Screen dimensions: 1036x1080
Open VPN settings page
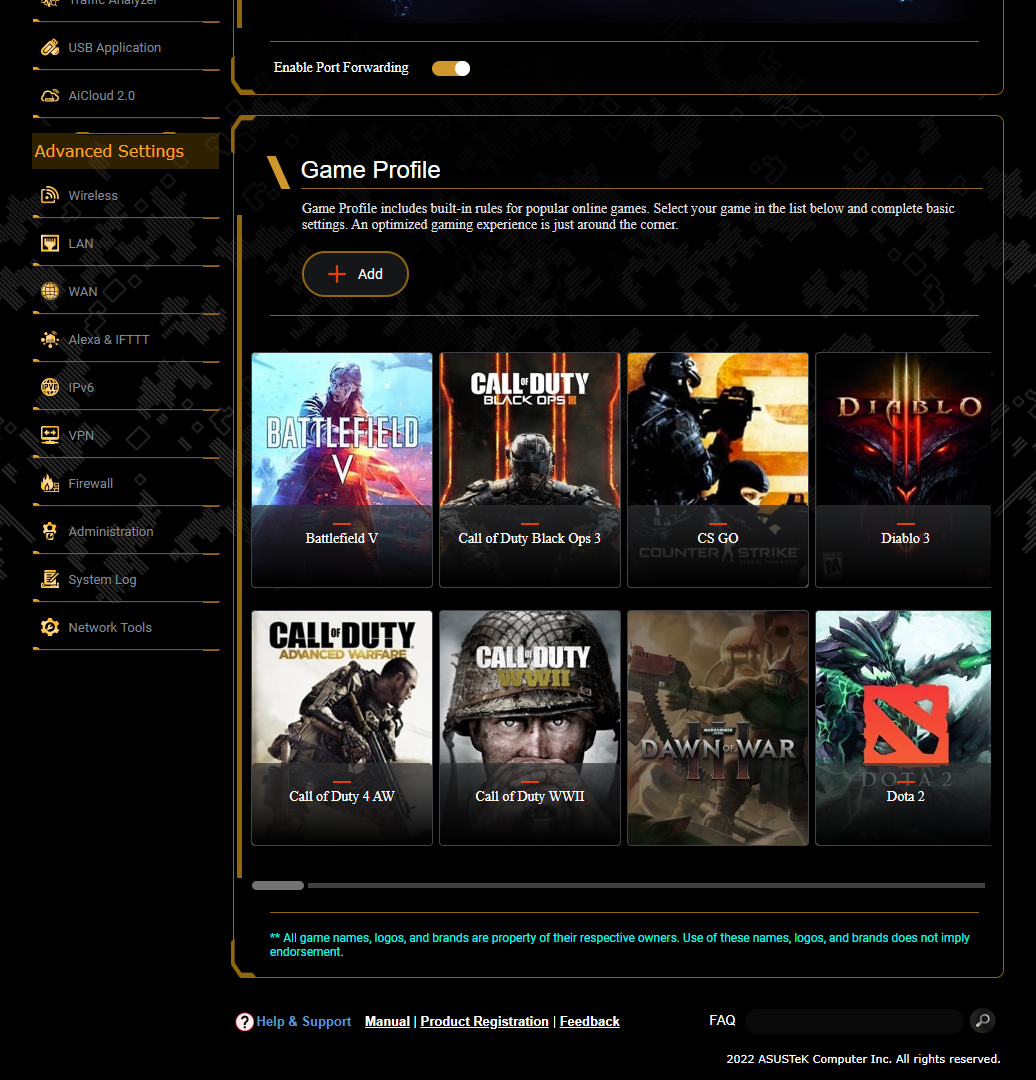point(126,435)
